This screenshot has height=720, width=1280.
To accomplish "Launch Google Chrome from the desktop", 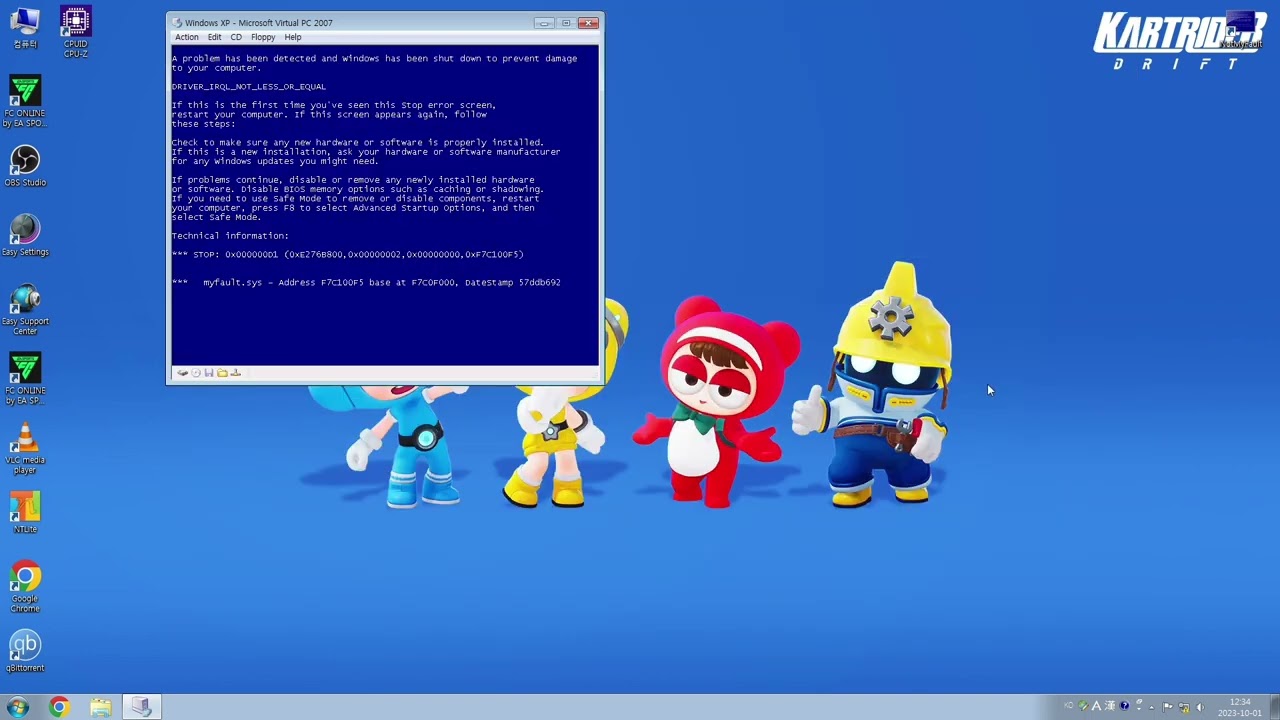I will pos(25,587).
